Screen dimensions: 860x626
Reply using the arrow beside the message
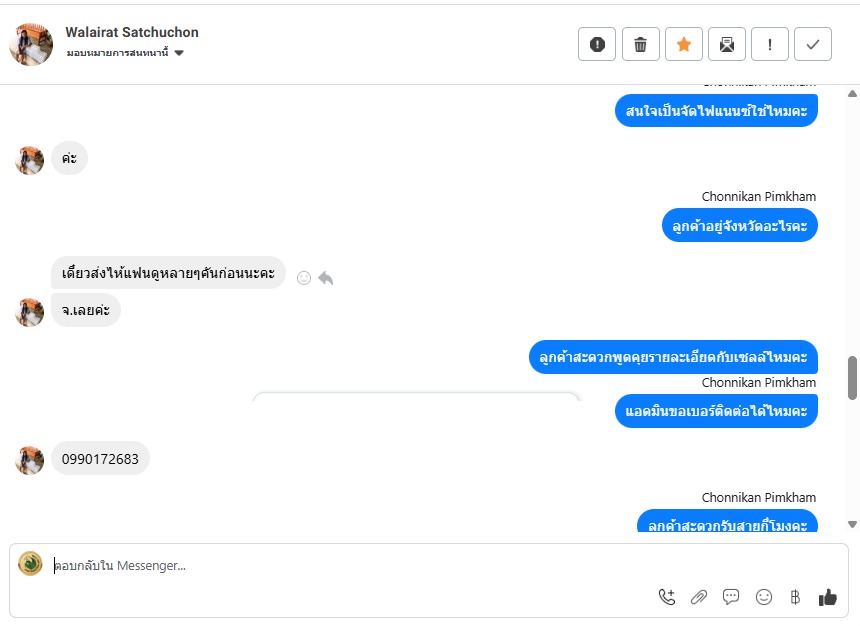[326, 278]
